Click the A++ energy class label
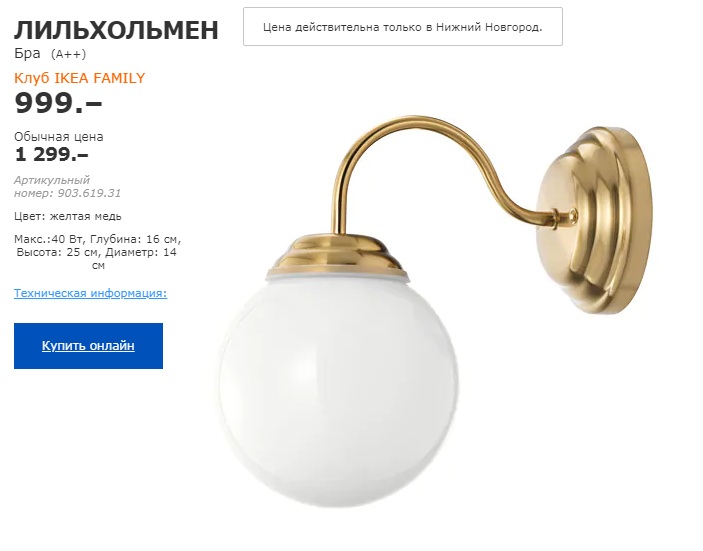Viewport: 703px width, 551px height. click(68, 54)
